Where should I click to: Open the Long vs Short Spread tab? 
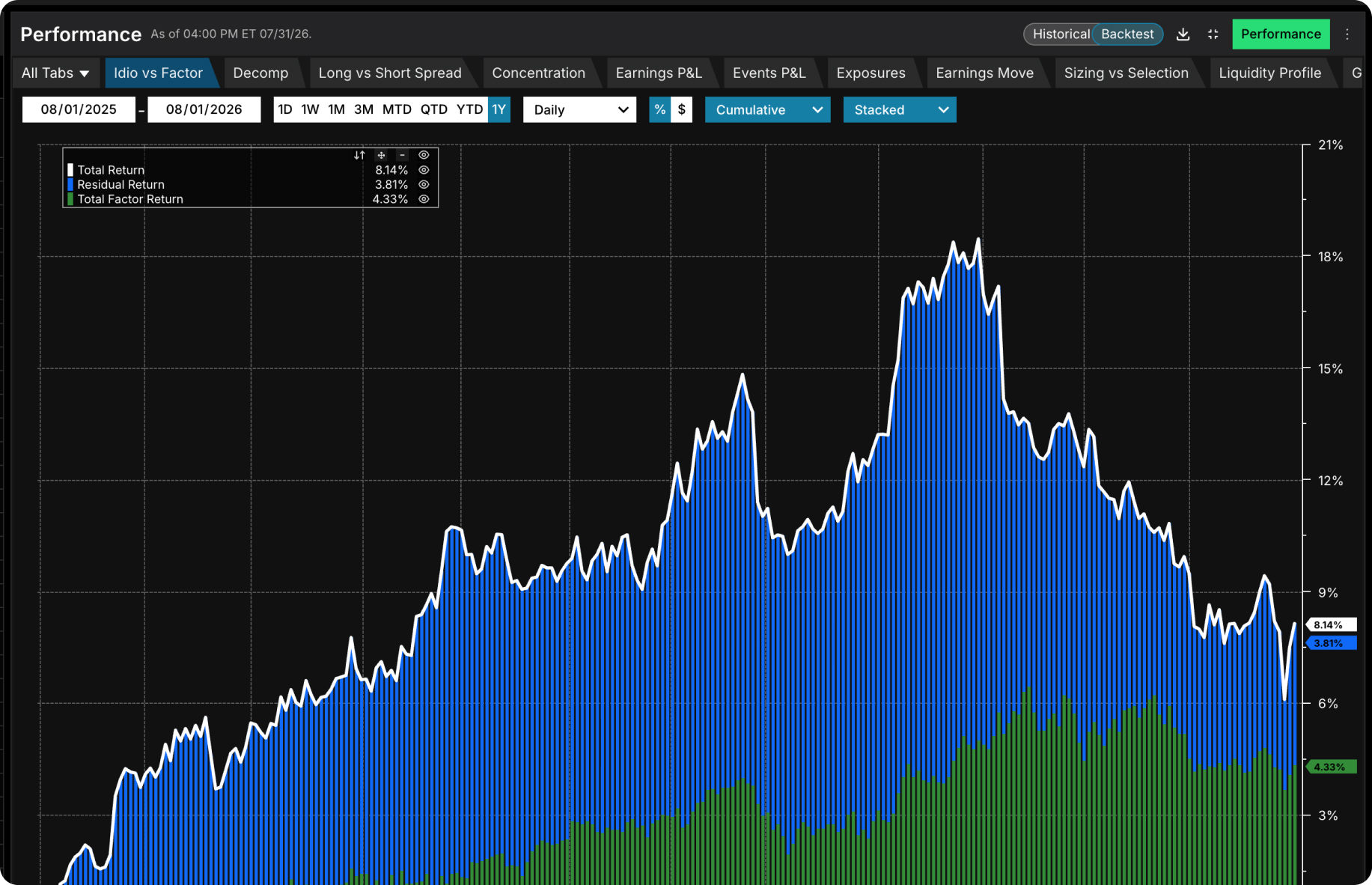coord(390,73)
